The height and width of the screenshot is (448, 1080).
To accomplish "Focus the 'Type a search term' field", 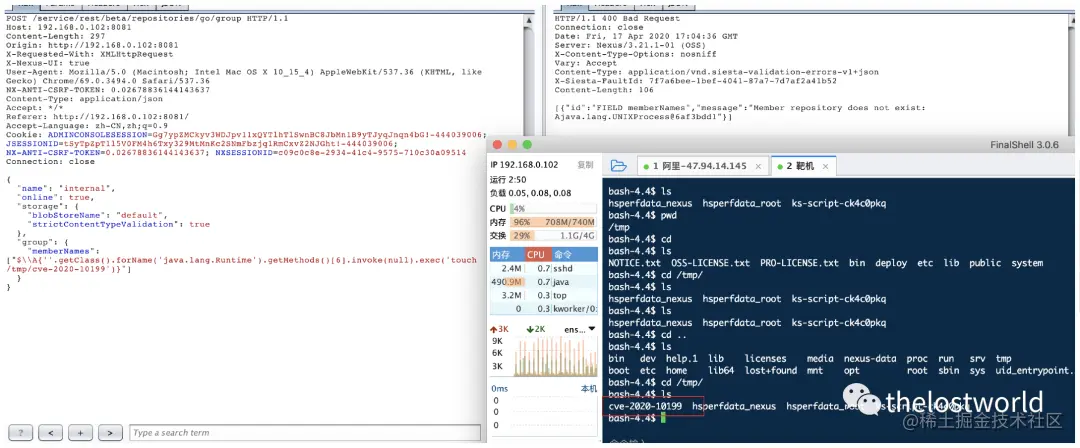I will [x=305, y=433].
